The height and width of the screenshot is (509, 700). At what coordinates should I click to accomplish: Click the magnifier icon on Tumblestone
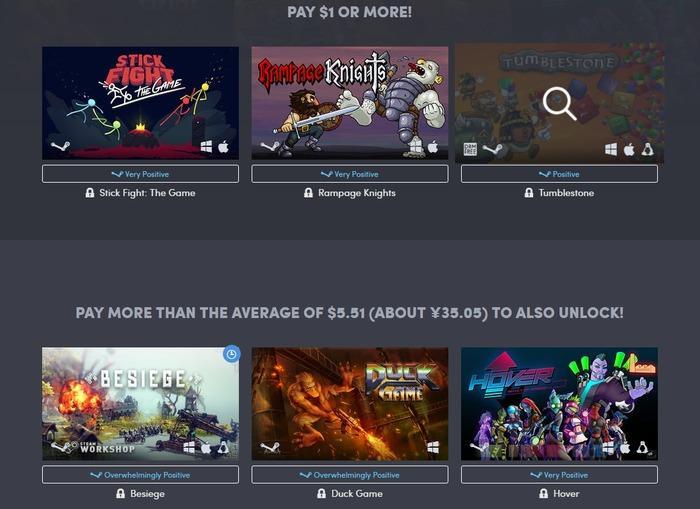point(559,104)
